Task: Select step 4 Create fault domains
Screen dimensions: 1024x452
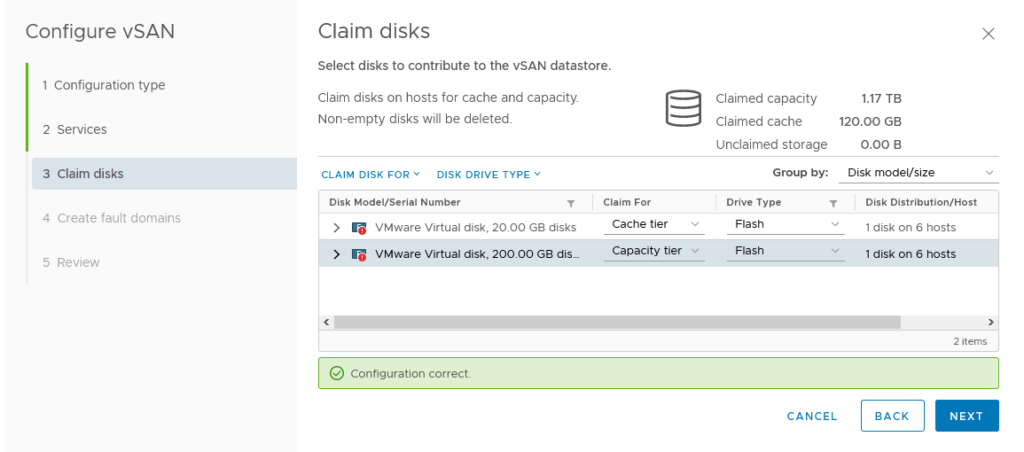Action: [x=112, y=218]
